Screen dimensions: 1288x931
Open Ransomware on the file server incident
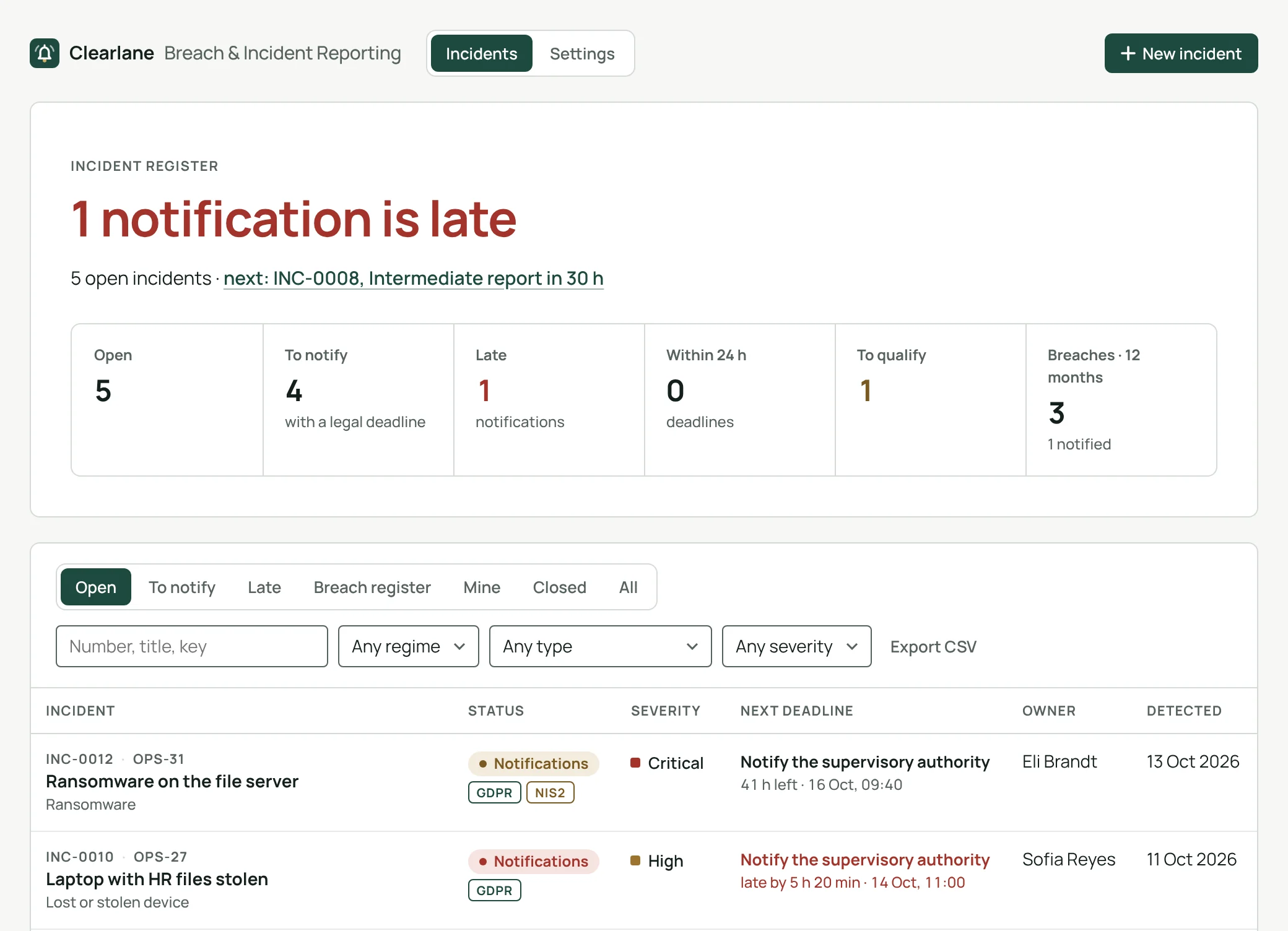(x=172, y=781)
